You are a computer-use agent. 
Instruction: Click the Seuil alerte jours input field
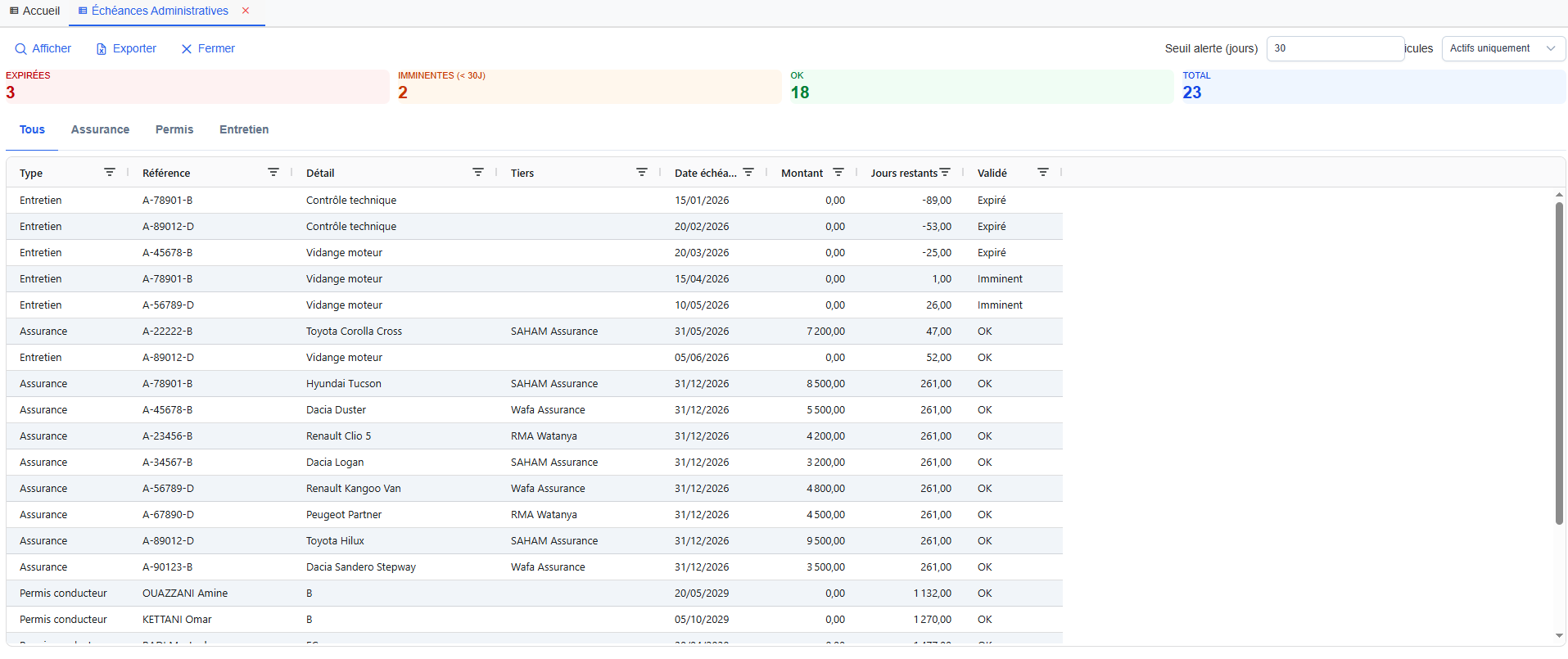click(x=1335, y=48)
